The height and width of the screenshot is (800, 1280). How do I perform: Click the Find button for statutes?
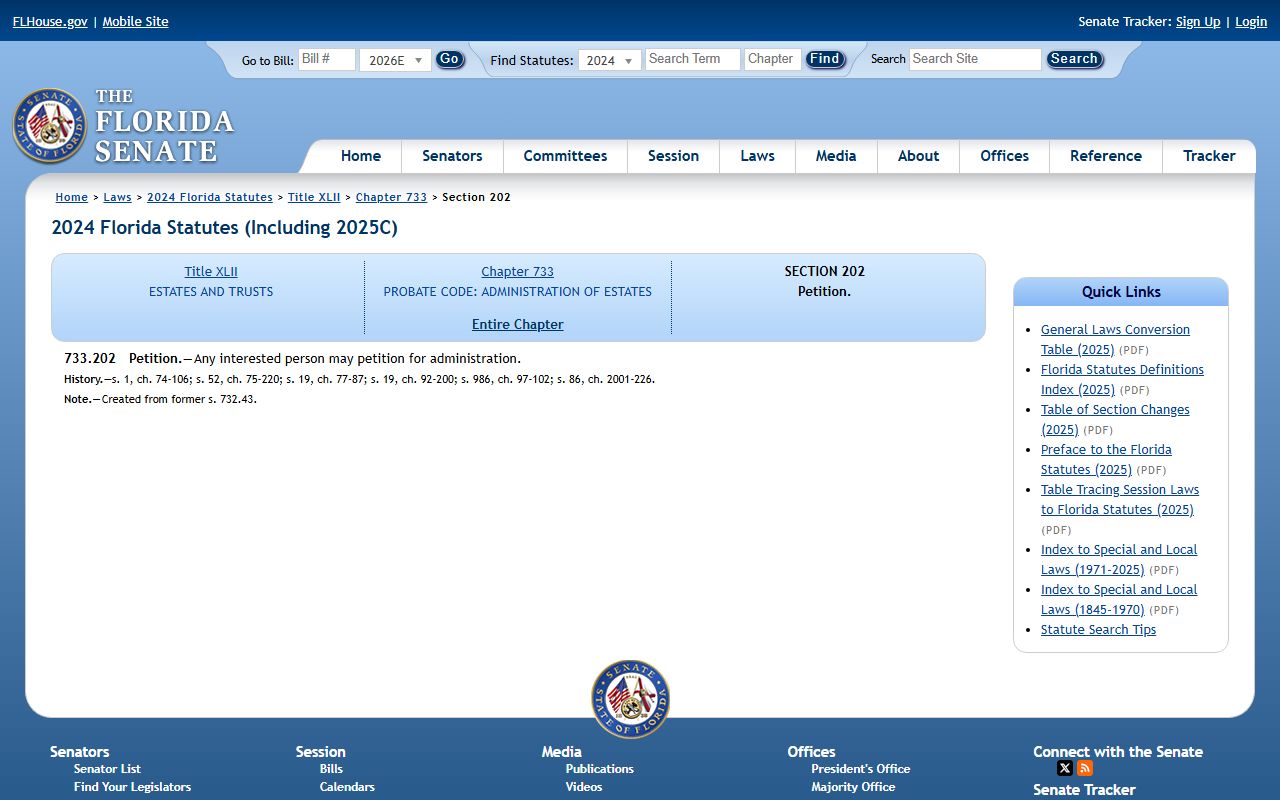(825, 59)
